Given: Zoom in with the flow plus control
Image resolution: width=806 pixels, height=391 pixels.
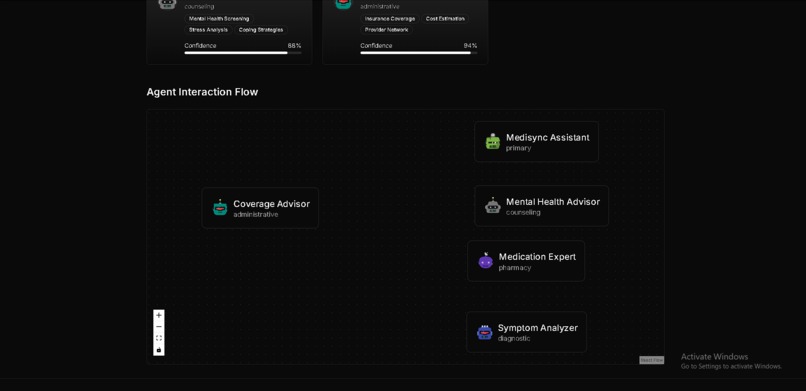Looking at the screenshot, I should (159, 315).
